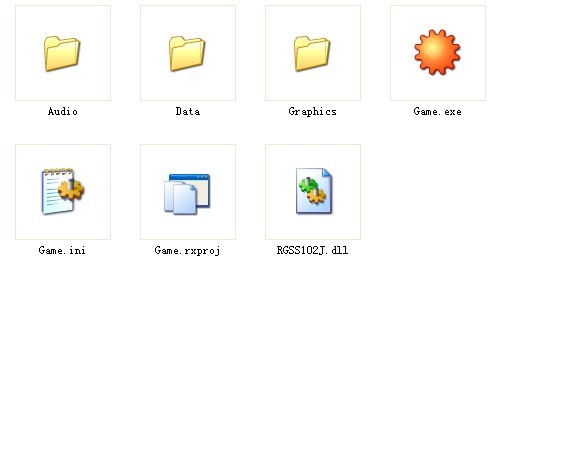Open the Data folder icon
582x458 pixels.
187,53
